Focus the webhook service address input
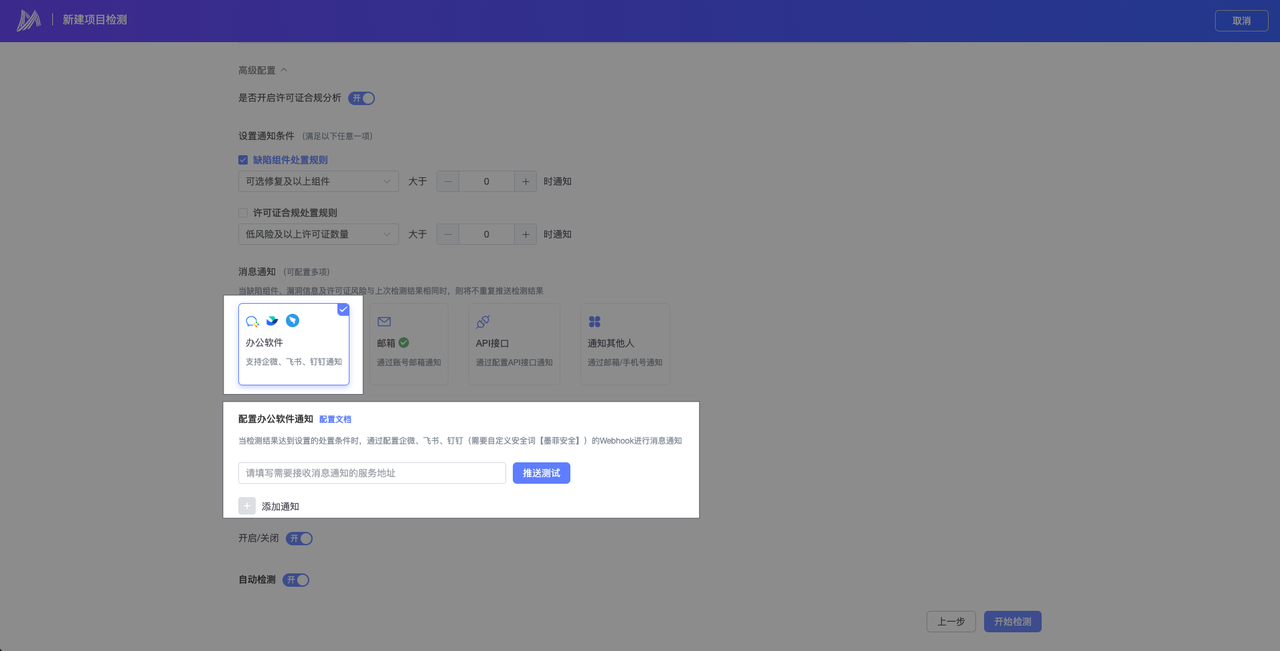This screenshot has width=1280, height=651. coord(371,473)
